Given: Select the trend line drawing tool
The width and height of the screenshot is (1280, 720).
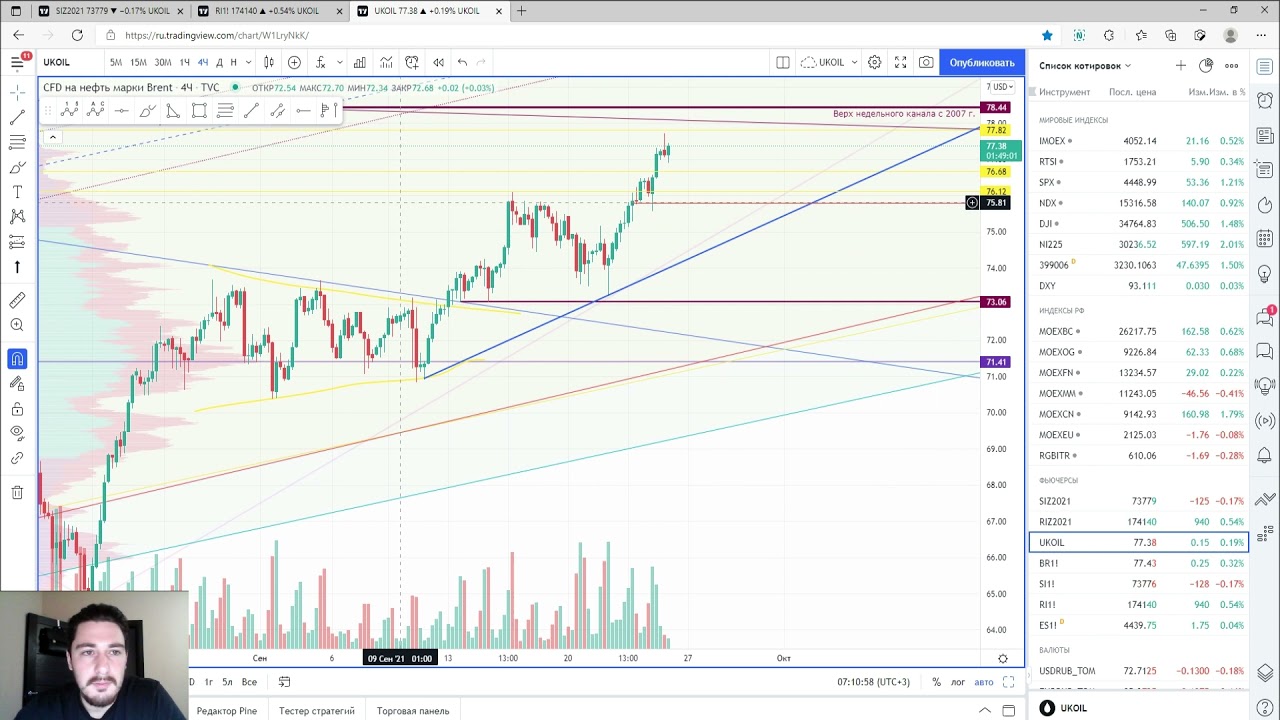Looking at the screenshot, I should pyautogui.click(x=17, y=117).
